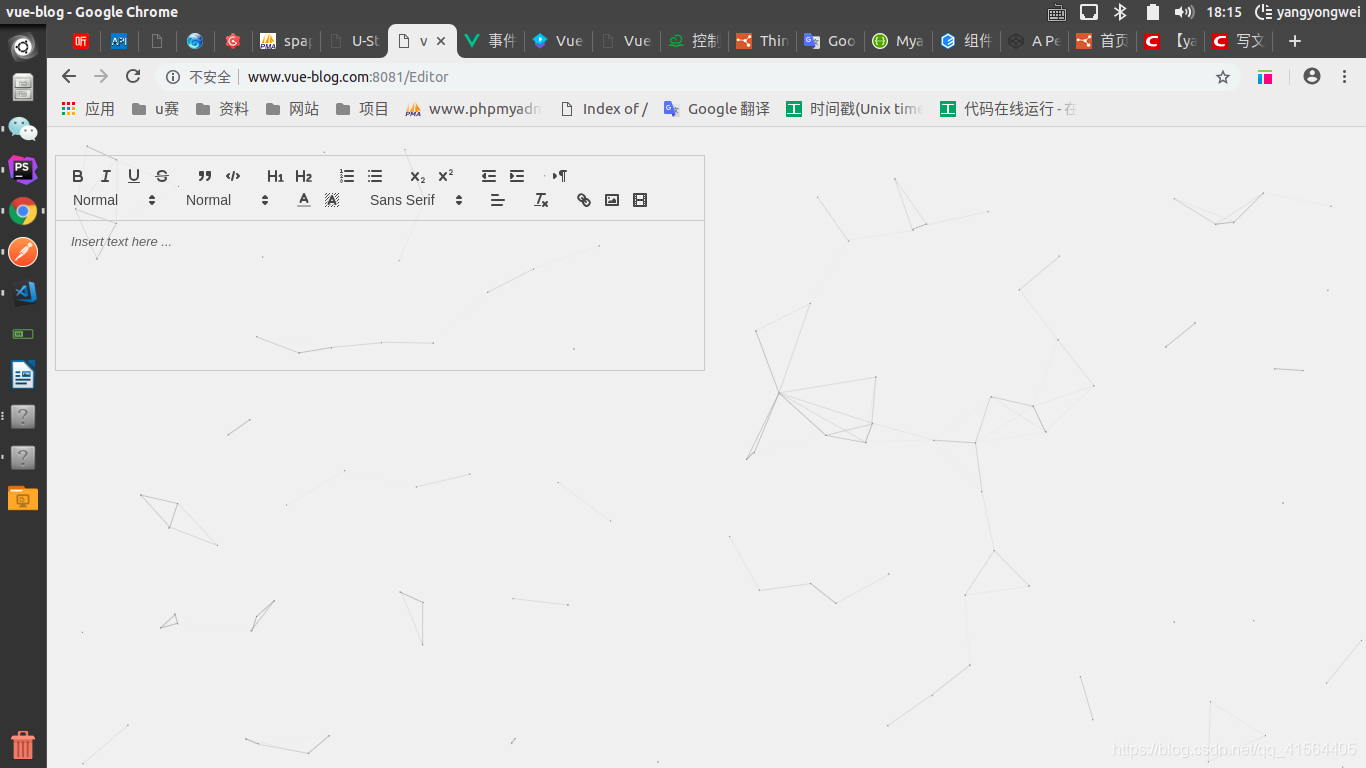Clear text formatting
Viewport: 1366px width, 768px height.
coord(541,200)
